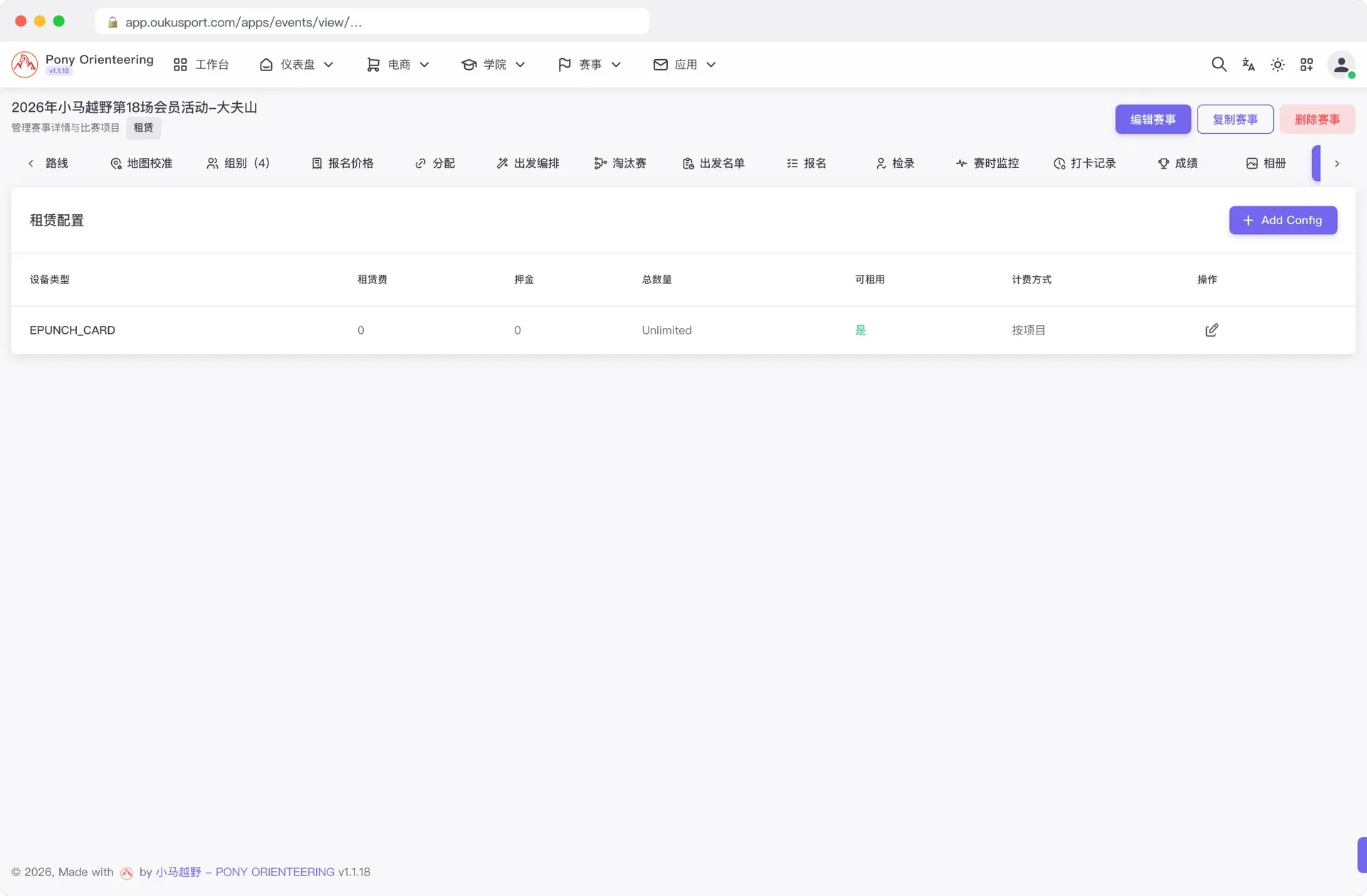Expand the 仪表盘 dropdown
Viewport: 1367px width, 896px height.
pyautogui.click(x=296, y=65)
